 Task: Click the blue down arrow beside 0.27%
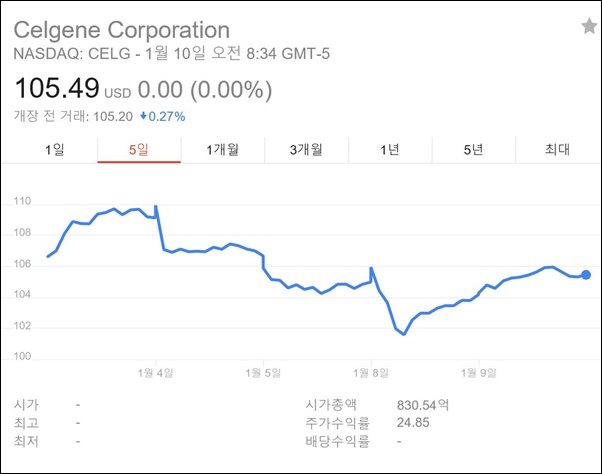[x=144, y=116]
